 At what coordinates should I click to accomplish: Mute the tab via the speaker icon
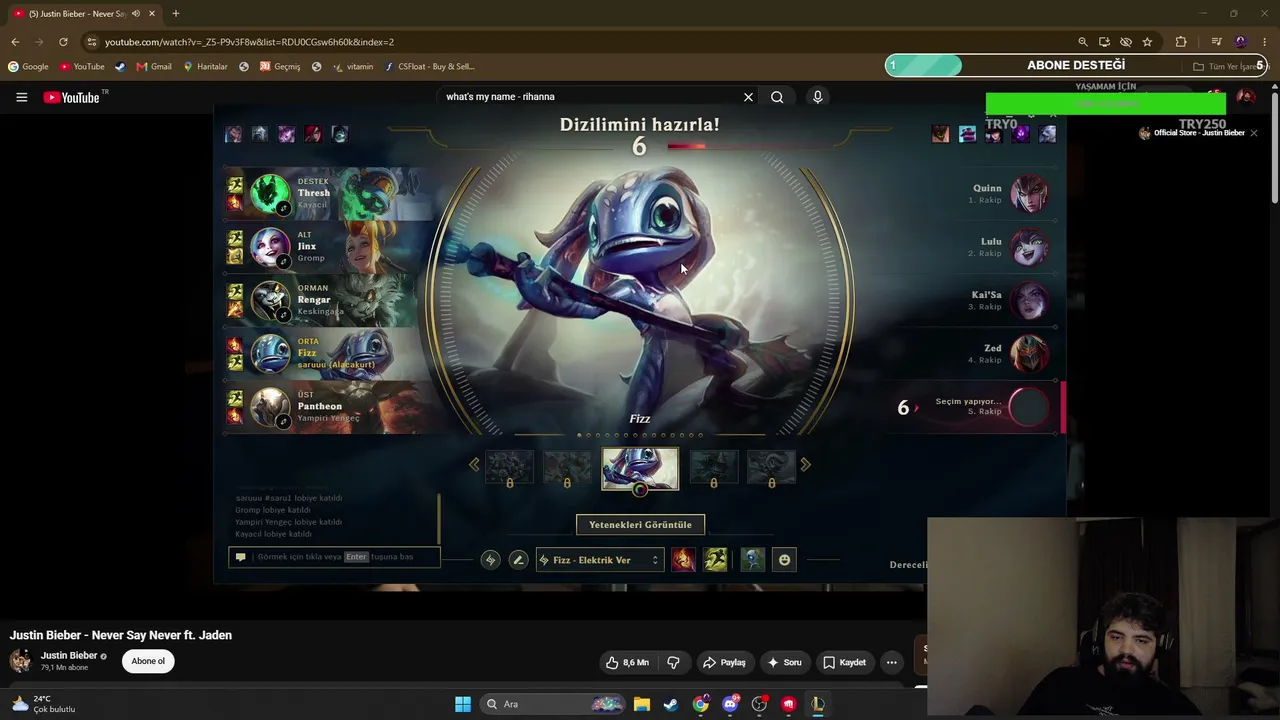pyautogui.click(x=136, y=14)
